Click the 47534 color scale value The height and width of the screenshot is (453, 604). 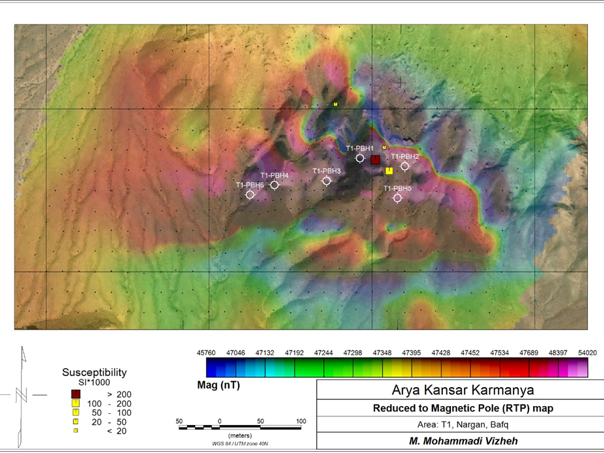(x=500, y=353)
